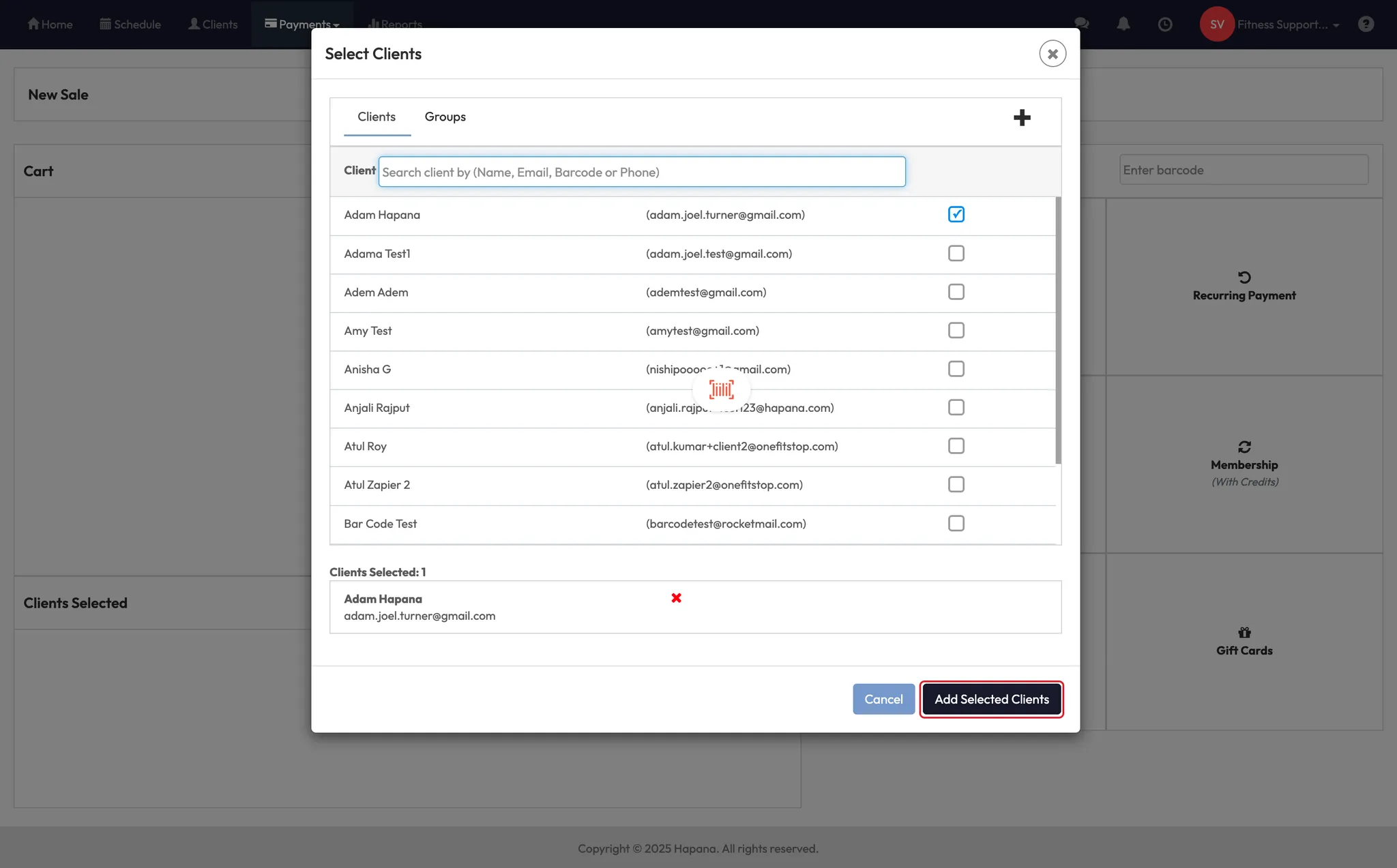Select the Clients tab in the dialog
Image resolution: width=1397 pixels, height=868 pixels.
pos(376,117)
